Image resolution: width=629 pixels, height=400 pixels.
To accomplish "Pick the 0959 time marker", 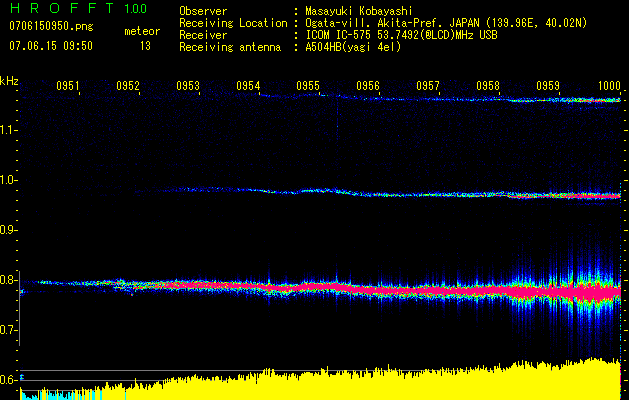I will [548, 87].
